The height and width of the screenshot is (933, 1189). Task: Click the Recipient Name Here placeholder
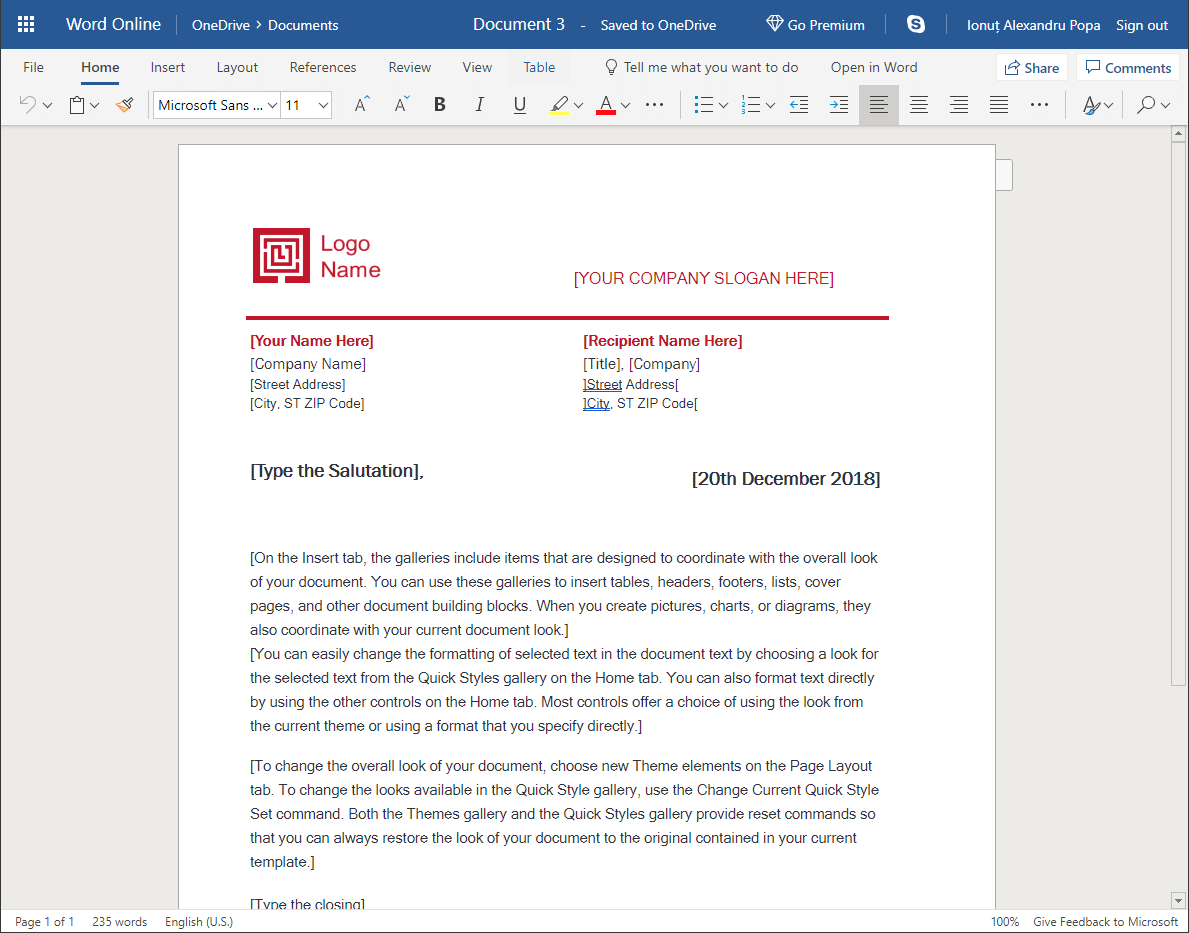(663, 341)
